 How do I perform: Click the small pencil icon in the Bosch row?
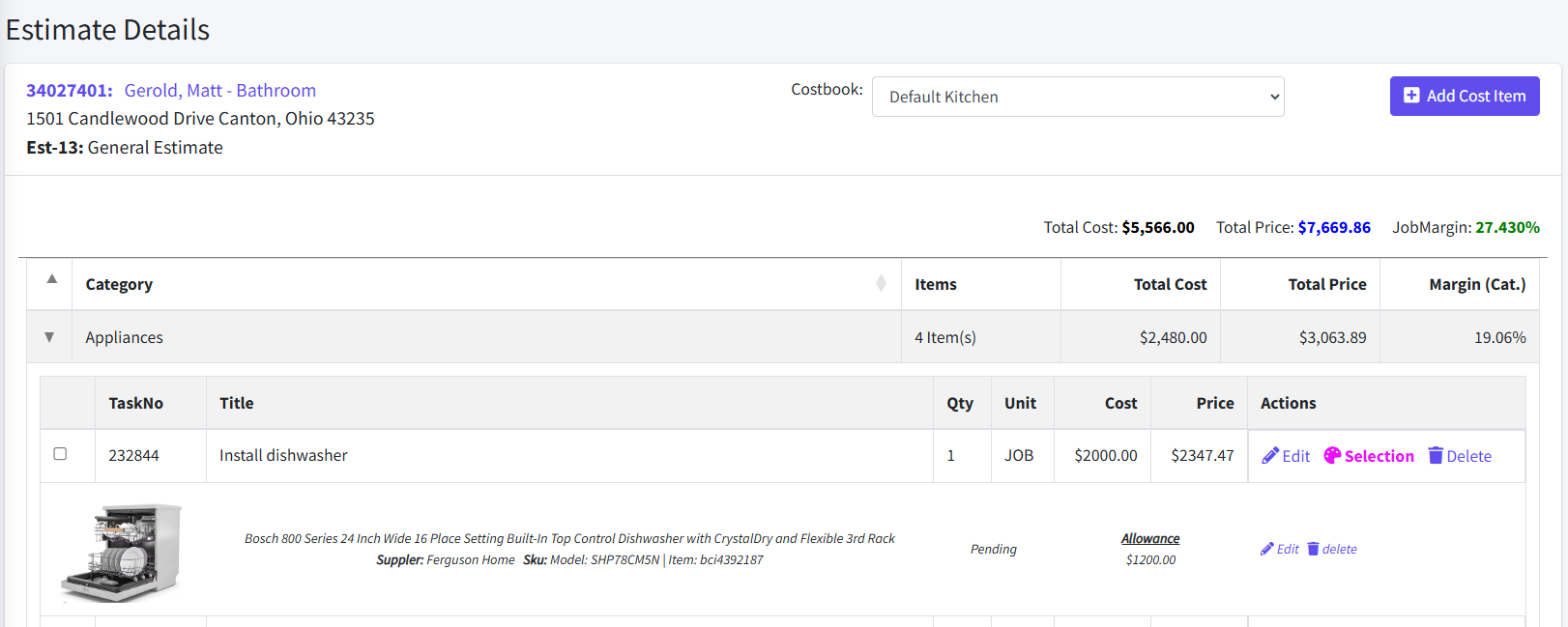[x=1267, y=549]
